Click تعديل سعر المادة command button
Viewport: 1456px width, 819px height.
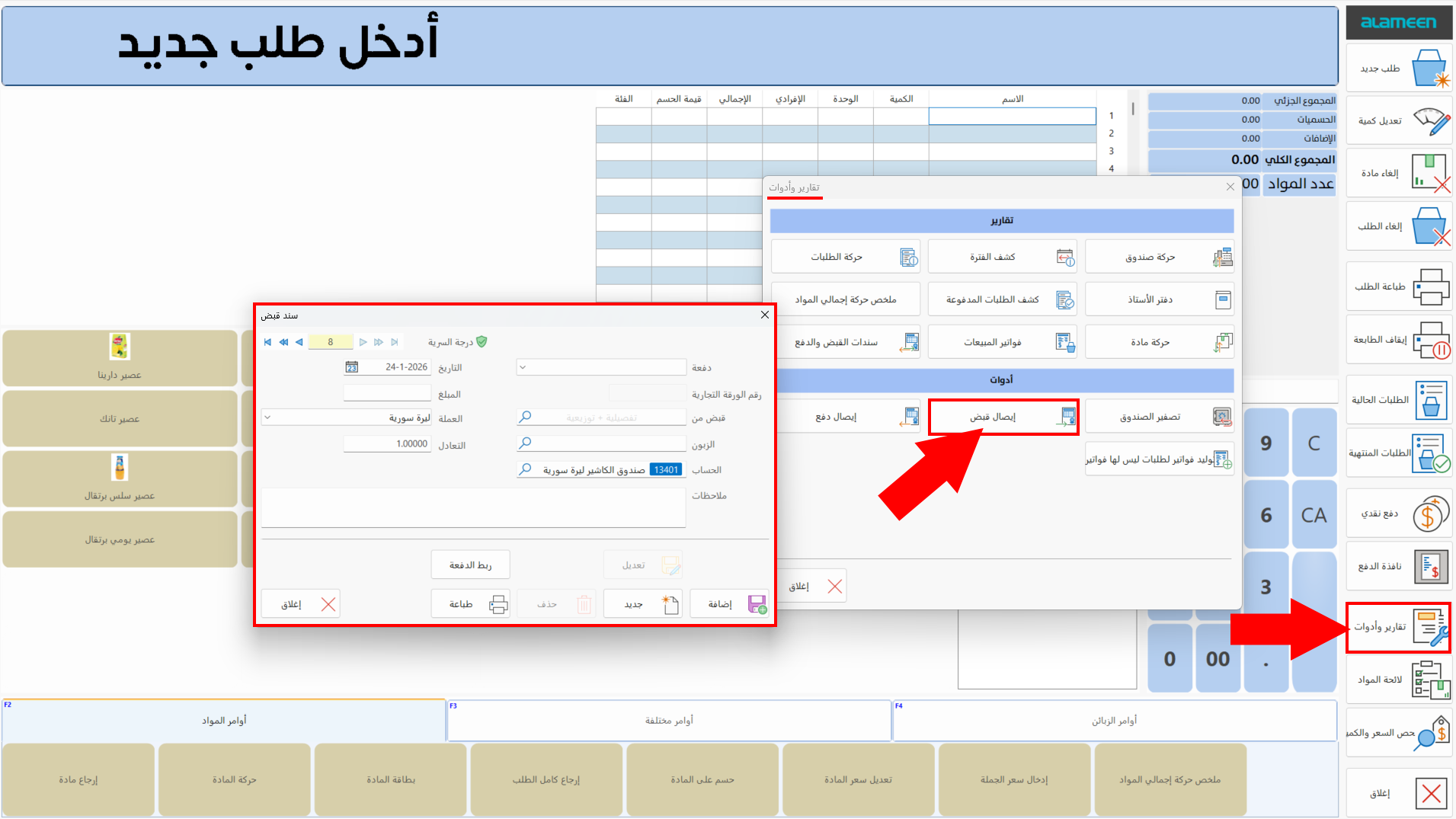point(859,779)
